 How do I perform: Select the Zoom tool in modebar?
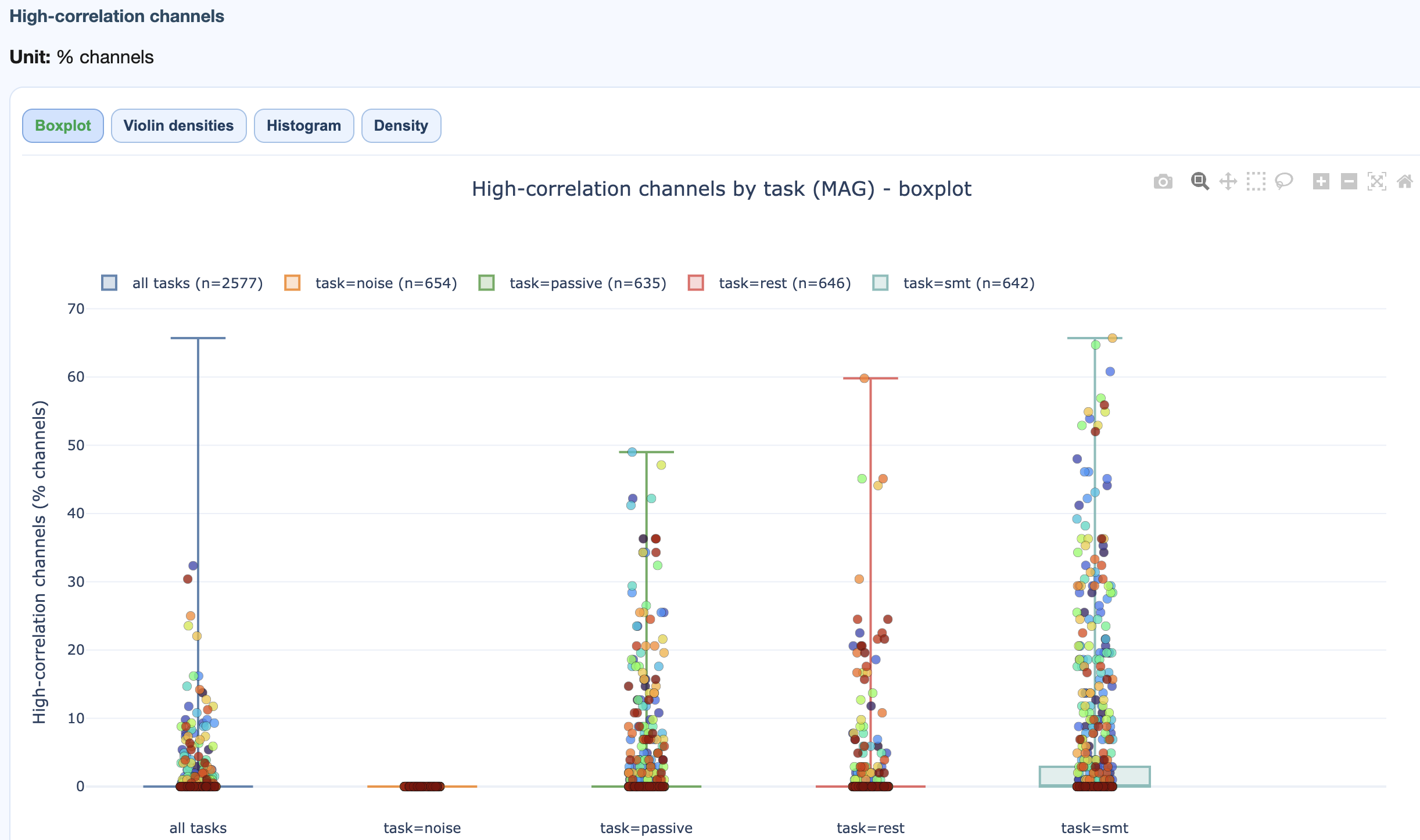1200,182
